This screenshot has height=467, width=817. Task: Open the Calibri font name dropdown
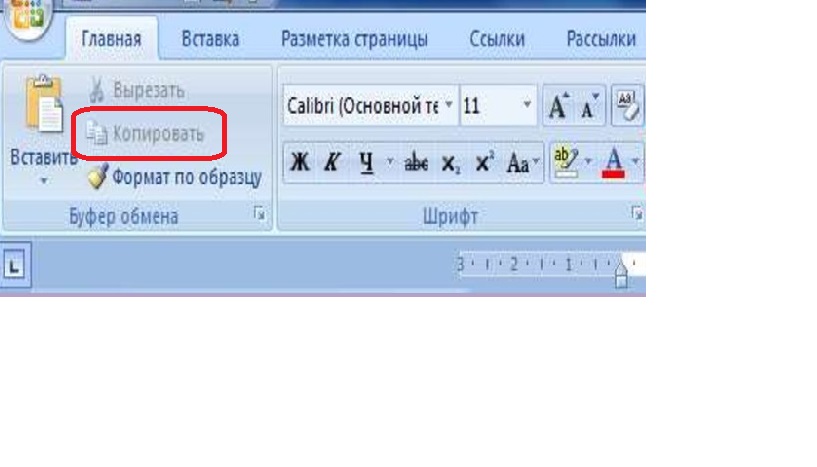tap(449, 106)
